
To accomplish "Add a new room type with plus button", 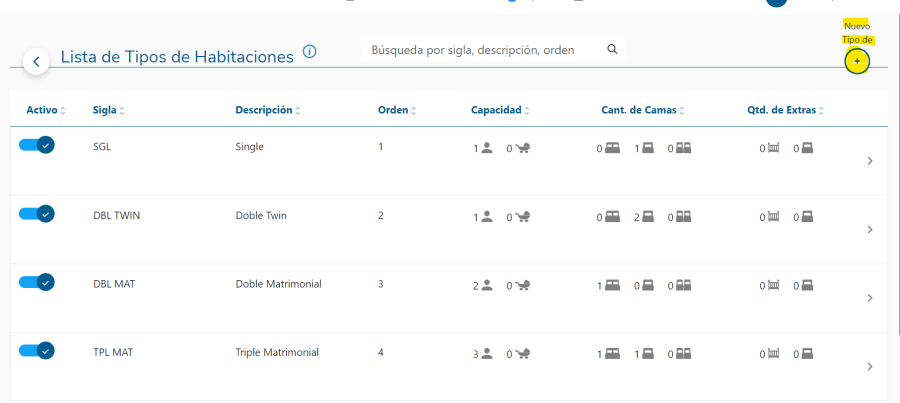I will coord(856,62).
